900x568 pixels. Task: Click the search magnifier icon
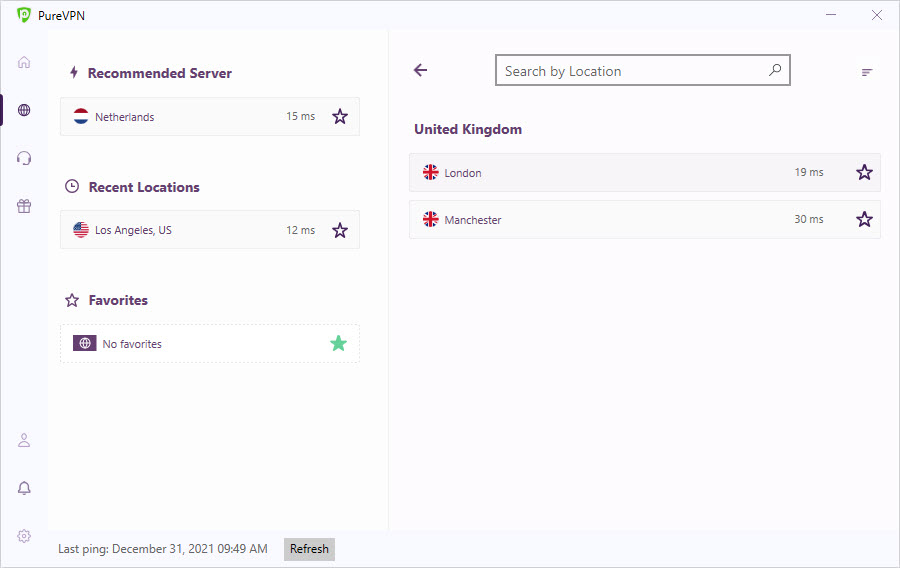point(775,70)
